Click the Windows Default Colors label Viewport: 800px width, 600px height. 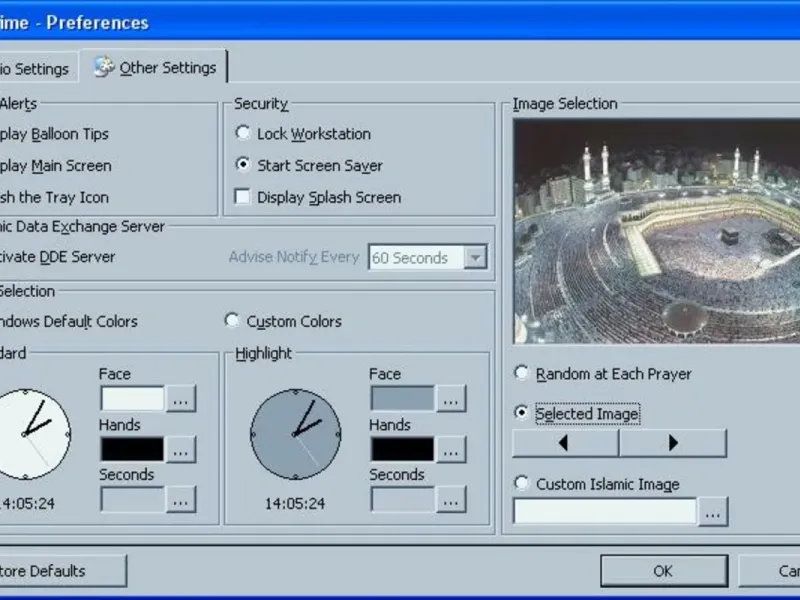tap(68, 321)
